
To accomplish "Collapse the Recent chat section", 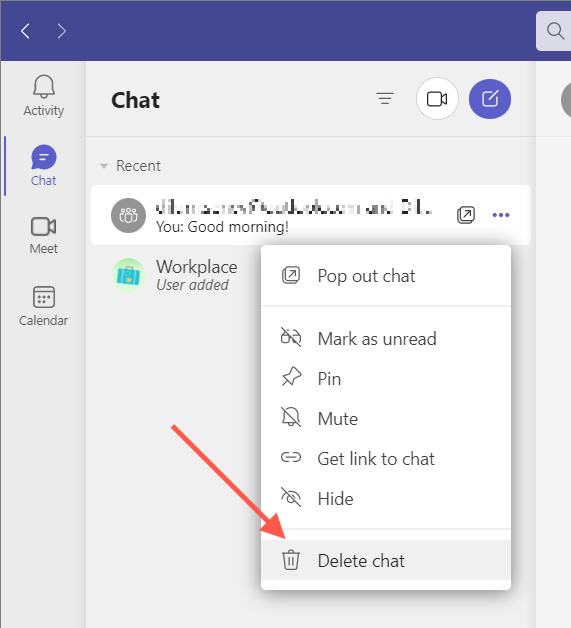I will [x=104, y=166].
